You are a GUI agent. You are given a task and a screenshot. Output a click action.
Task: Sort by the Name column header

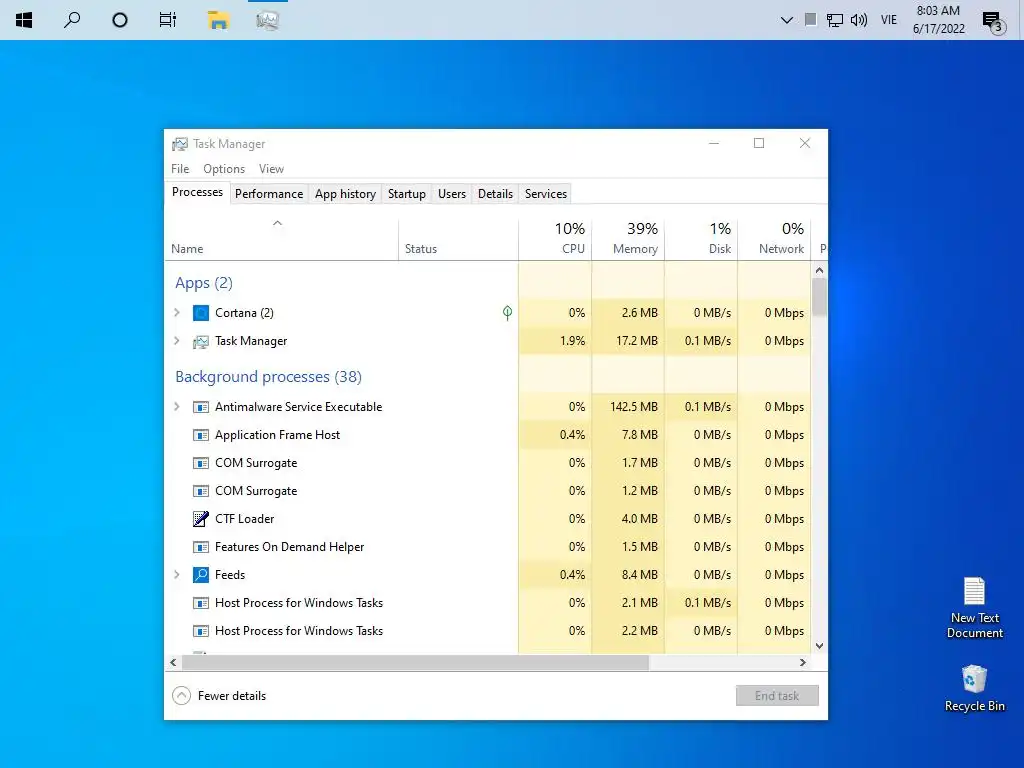coord(281,240)
